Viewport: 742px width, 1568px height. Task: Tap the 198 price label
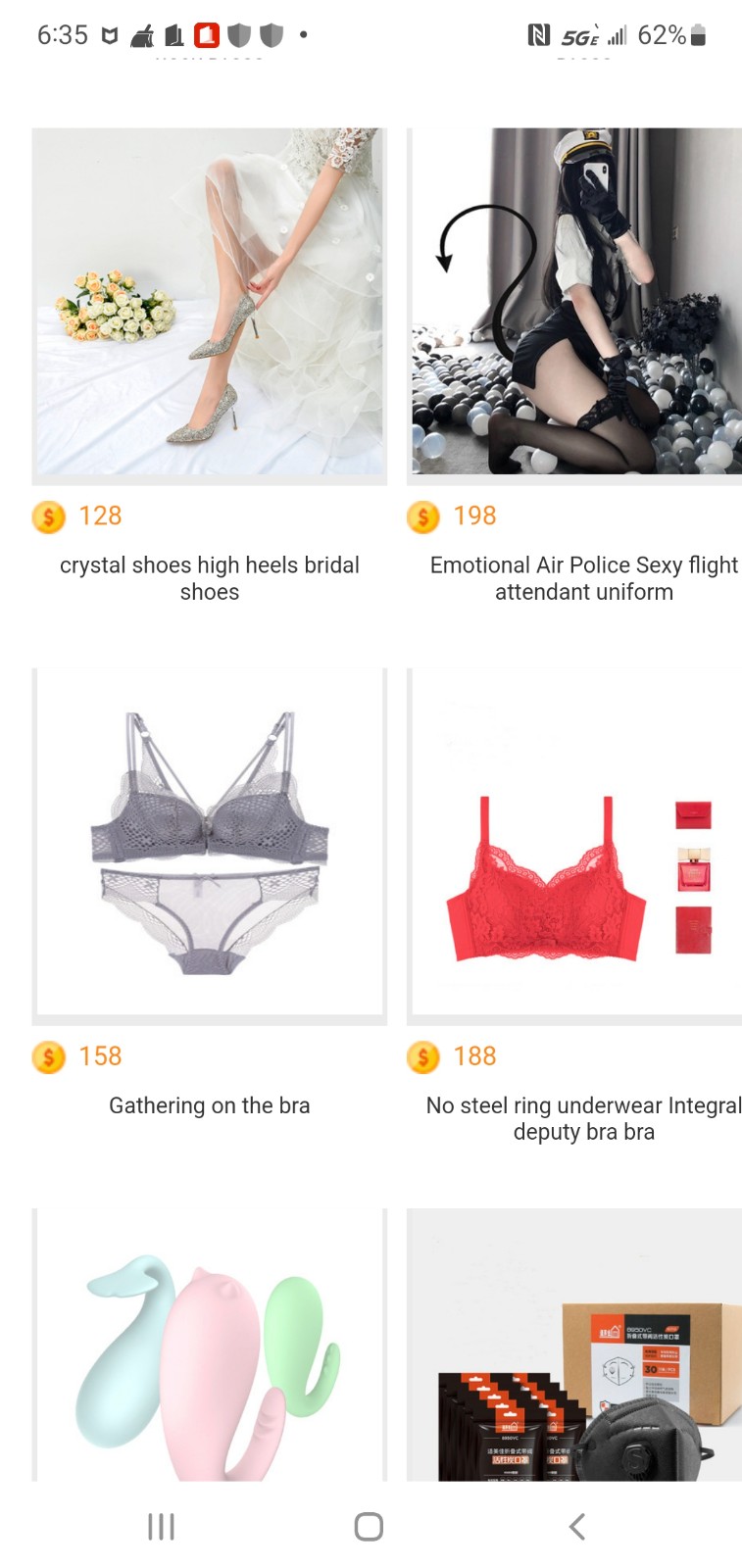(x=475, y=515)
